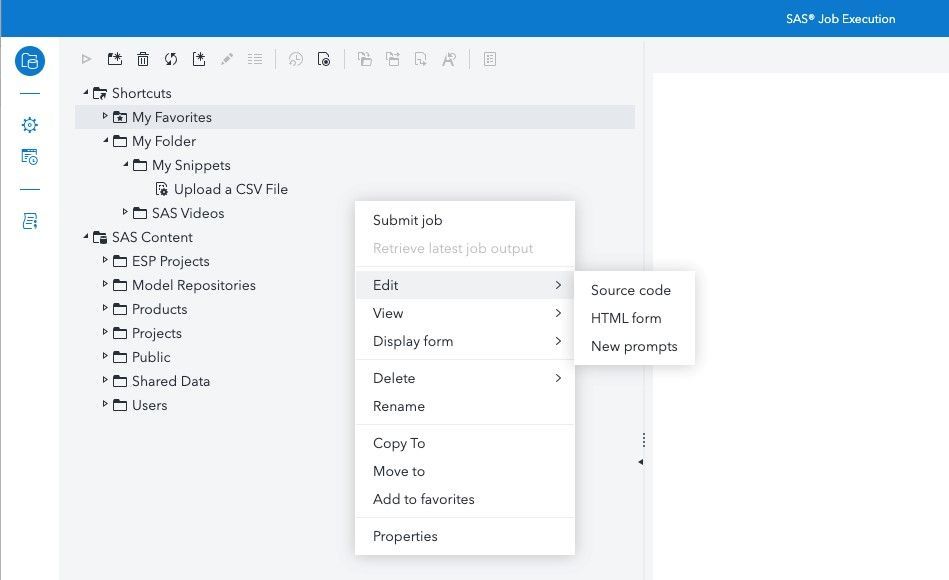Image resolution: width=949 pixels, height=580 pixels.
Task: Open the bottom script document icon in sidebar
Action: 30,221
